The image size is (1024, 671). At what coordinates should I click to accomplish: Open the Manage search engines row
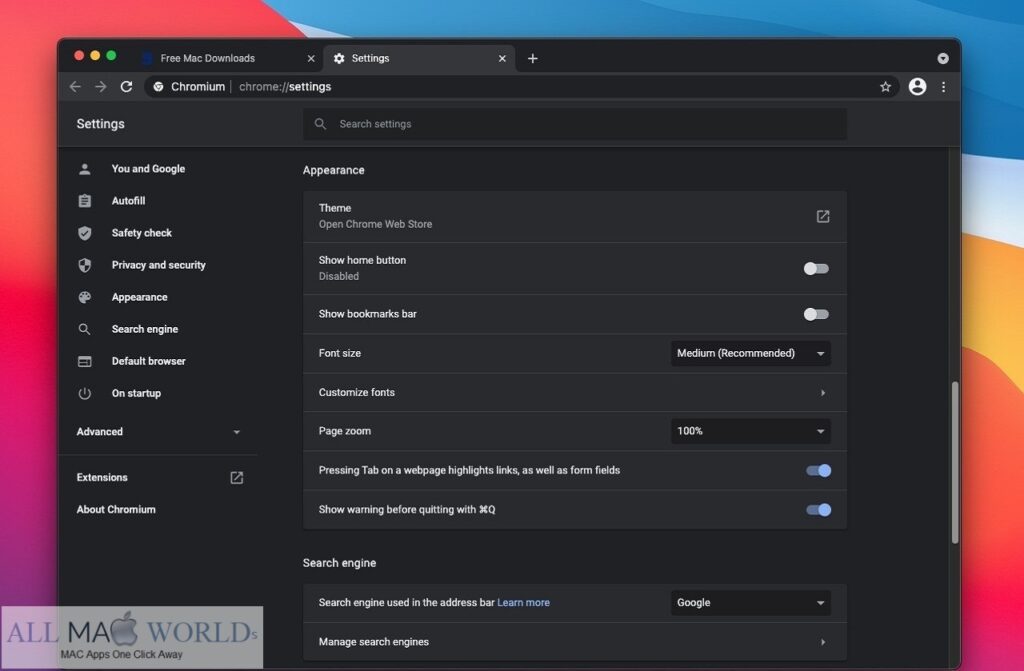[575, 642]
